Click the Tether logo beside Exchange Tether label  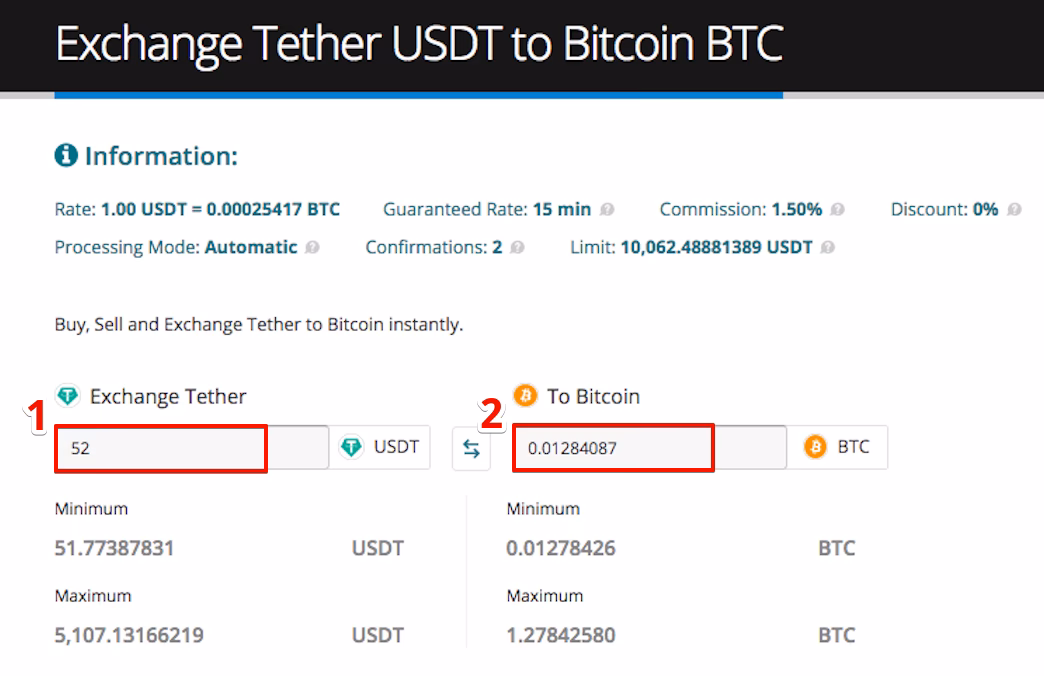pos(67,396)
